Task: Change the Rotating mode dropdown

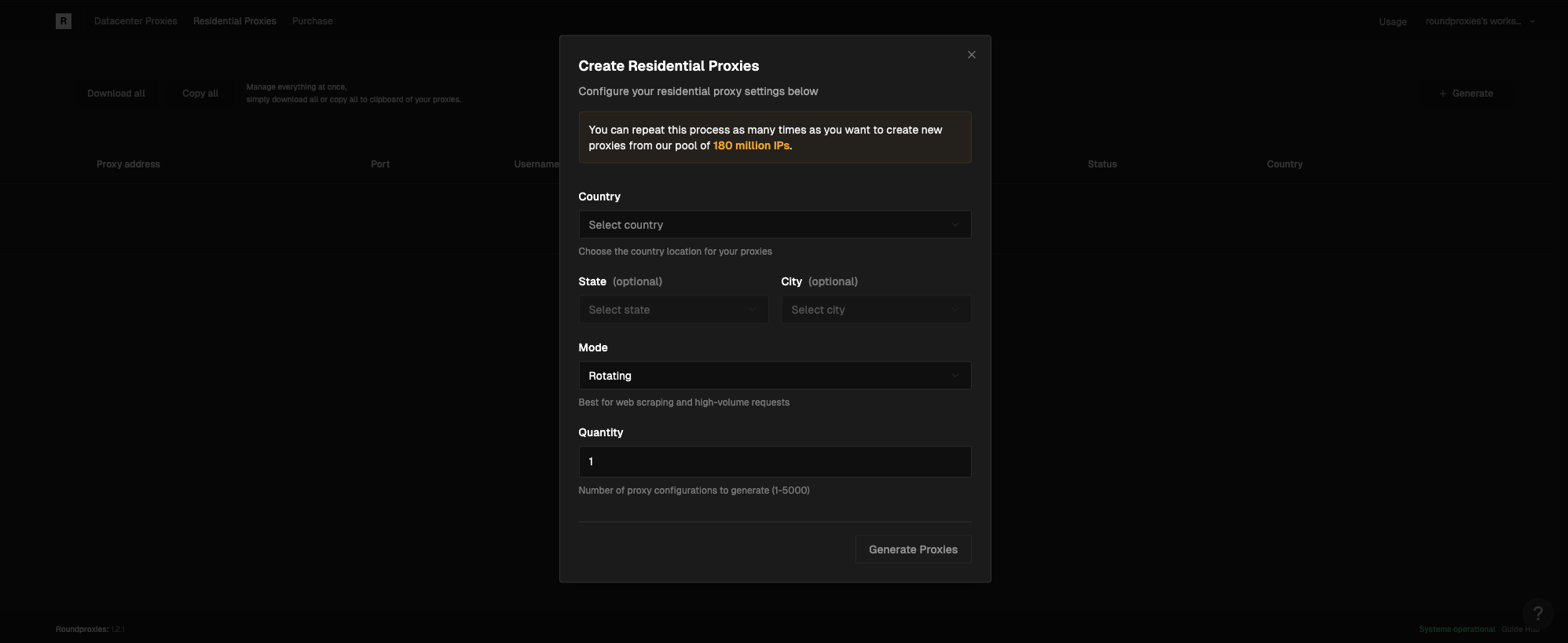Action: coord(775,376)
